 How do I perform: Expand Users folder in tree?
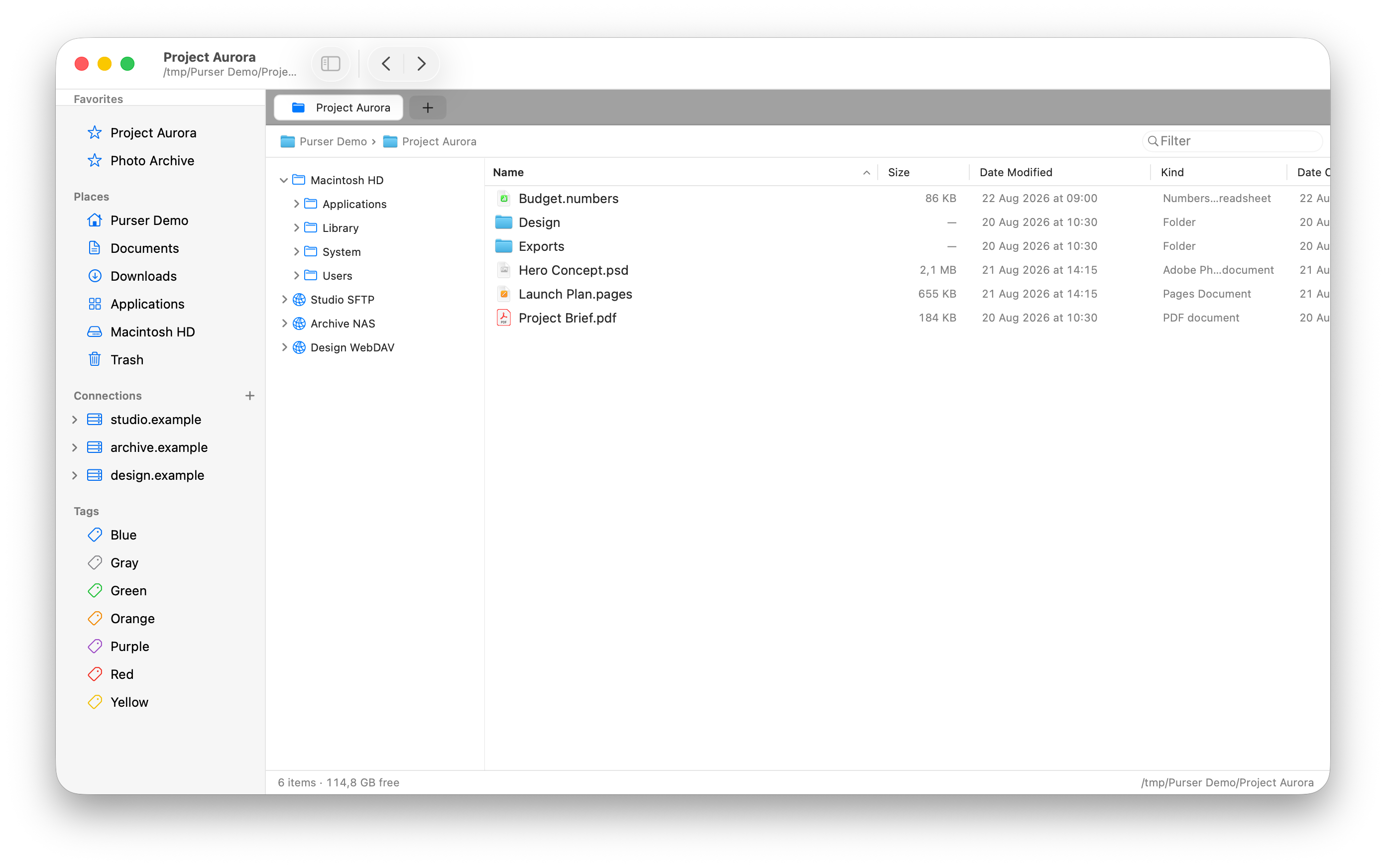pyautogui.click(x=296, y=276)
